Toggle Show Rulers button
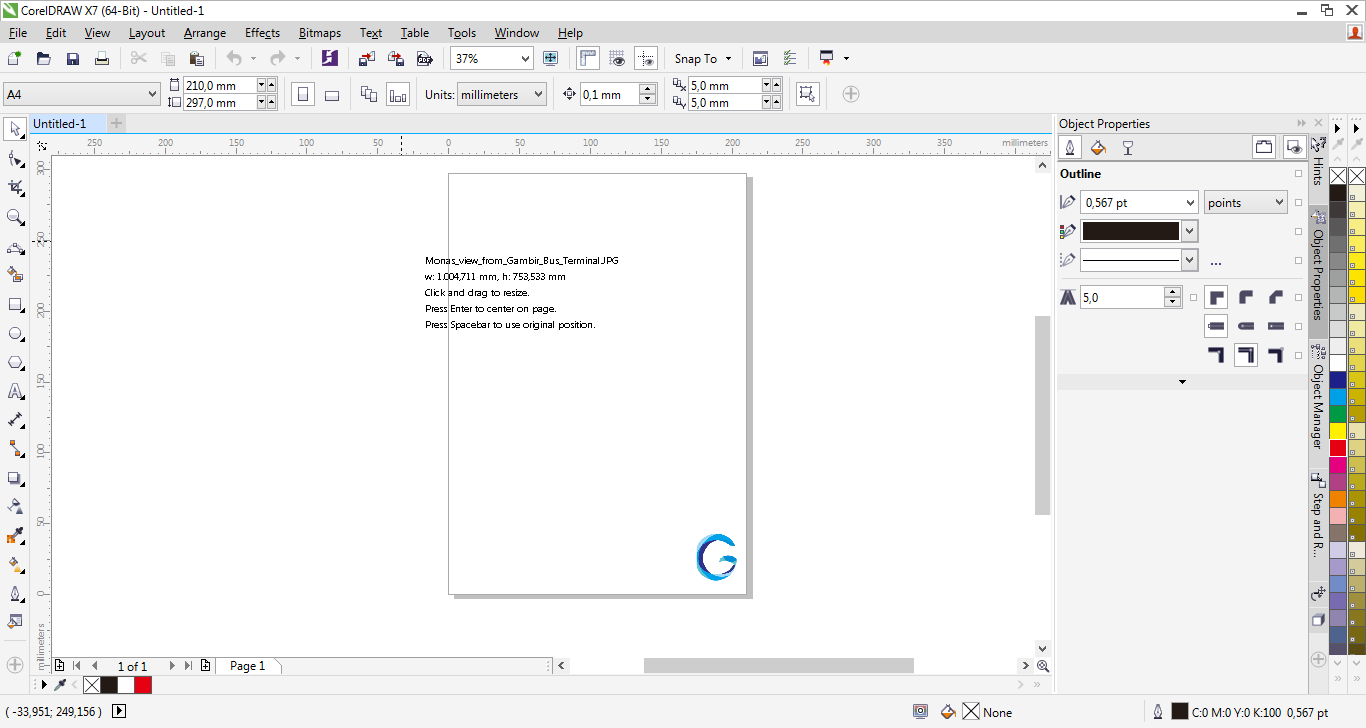 pyautogui.click(x=588, y=59)
